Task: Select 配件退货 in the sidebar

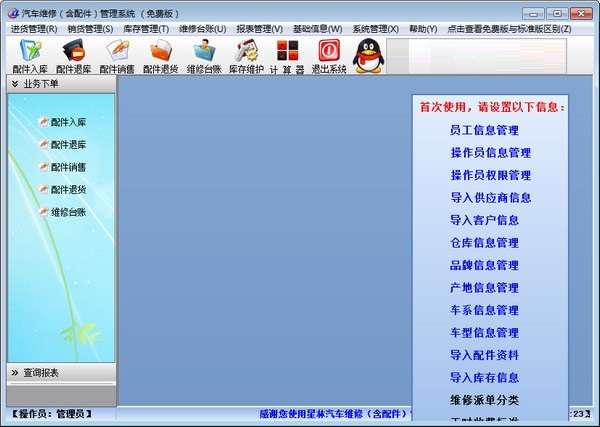Action: tap(63, 190)
